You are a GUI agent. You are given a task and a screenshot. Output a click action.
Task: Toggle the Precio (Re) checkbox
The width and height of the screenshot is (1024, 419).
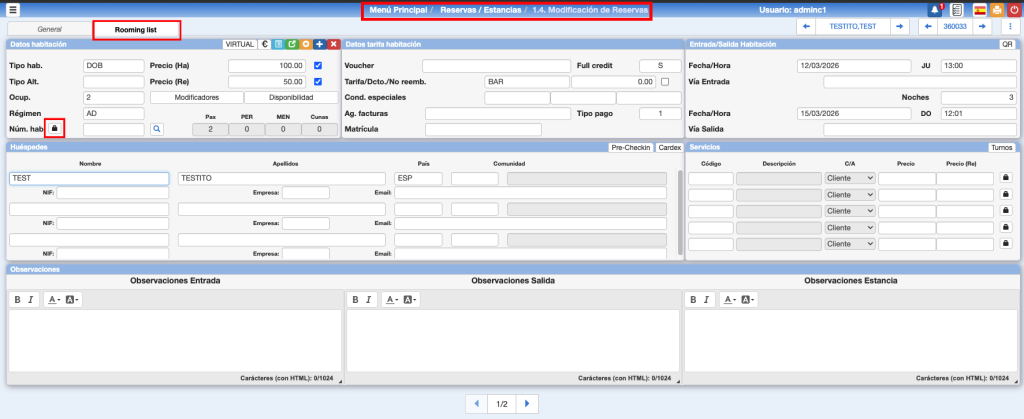(318, 82)
